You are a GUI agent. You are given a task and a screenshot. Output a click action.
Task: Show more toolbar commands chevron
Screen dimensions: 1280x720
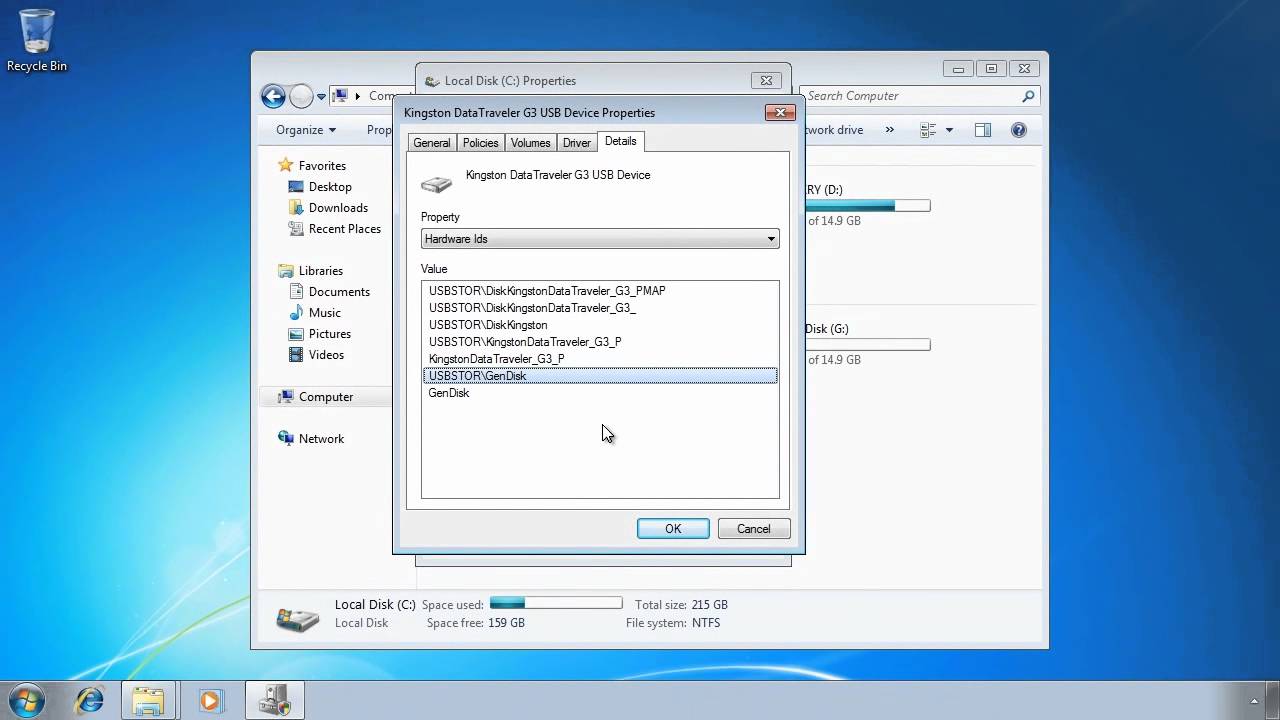(x=888, y=130)
